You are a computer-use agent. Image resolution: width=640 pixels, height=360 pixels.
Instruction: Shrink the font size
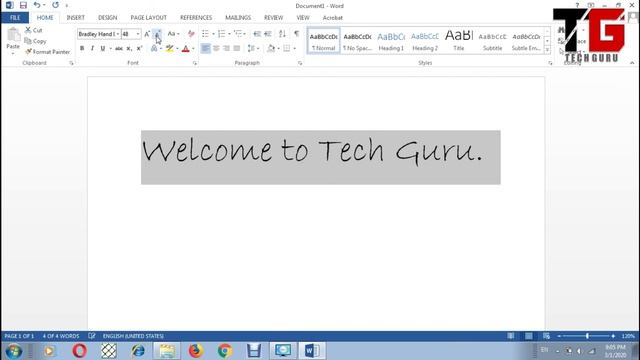(x=157, y=34)
